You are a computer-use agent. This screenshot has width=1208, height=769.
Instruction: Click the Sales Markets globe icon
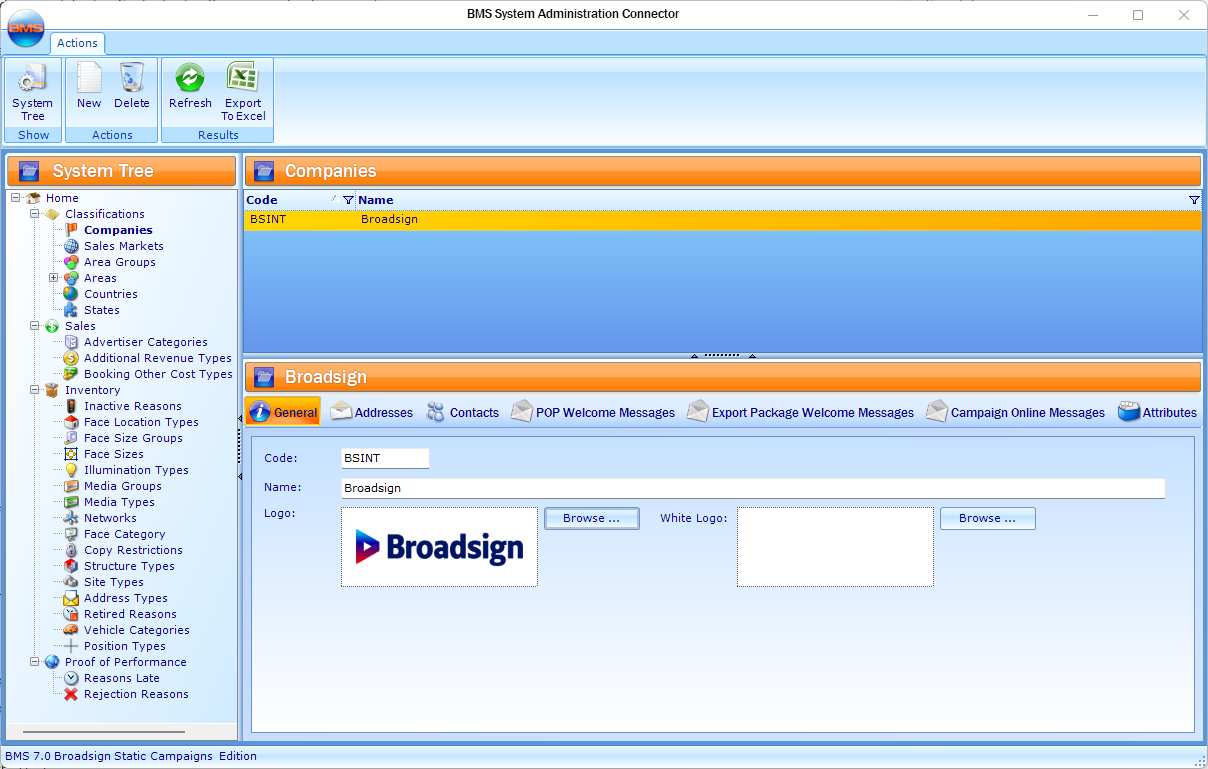tap(71, 246)
